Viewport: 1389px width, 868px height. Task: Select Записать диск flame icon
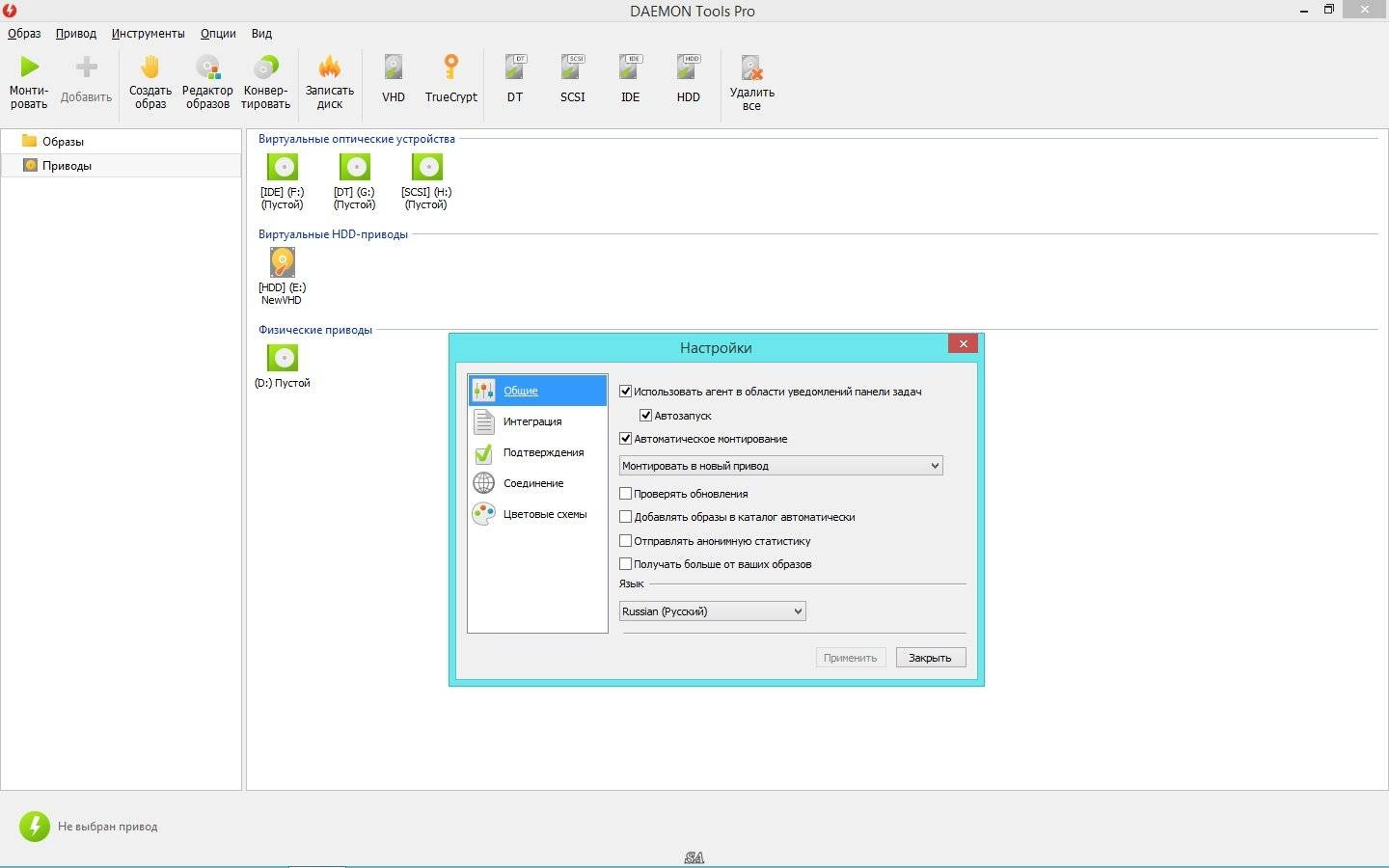coord(330,67)
